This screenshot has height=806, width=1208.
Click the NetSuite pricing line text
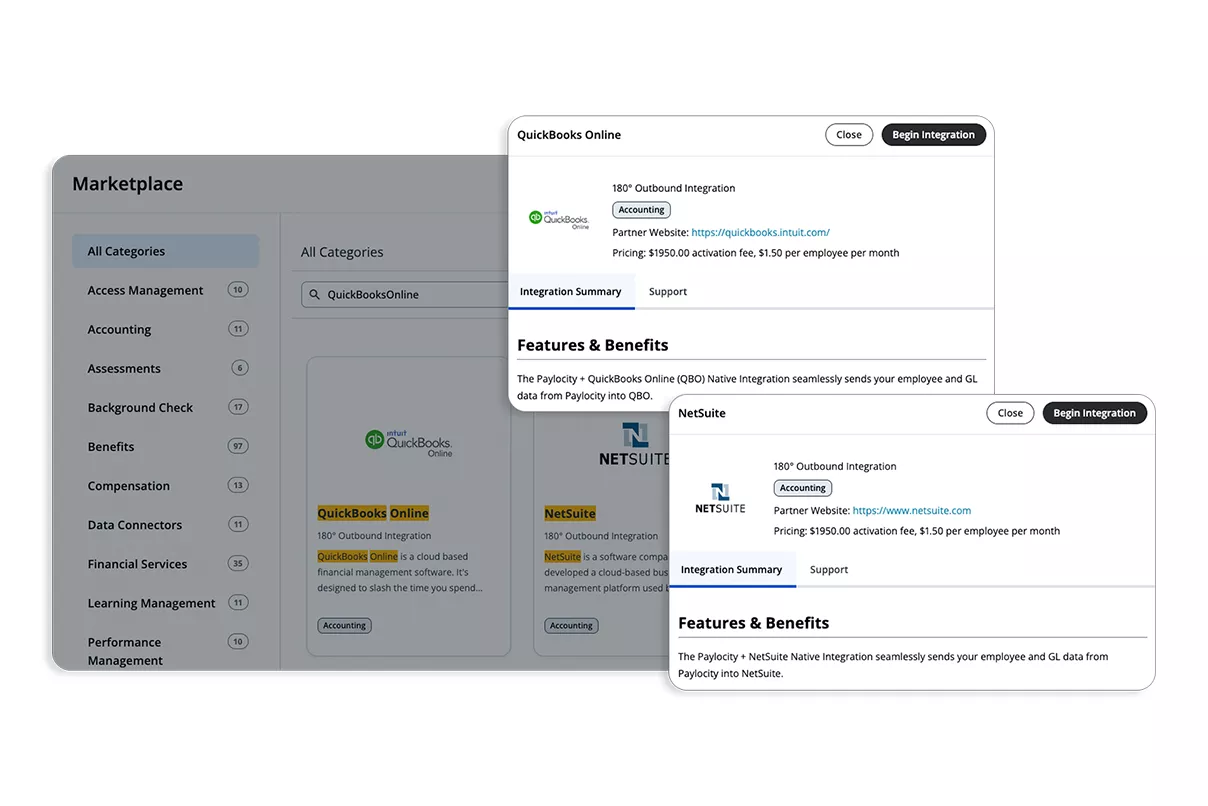coord(917,531)
